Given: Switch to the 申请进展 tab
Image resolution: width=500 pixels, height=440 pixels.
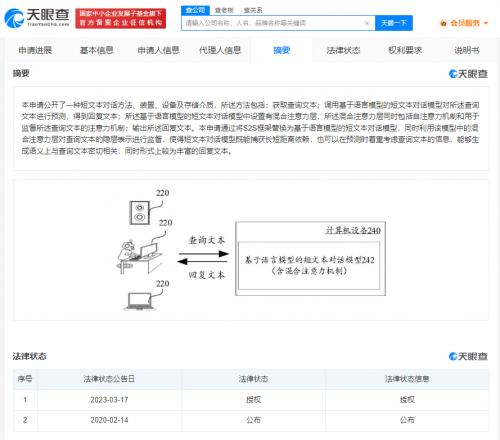Looking at the screenshot, I should coord(35,50).
